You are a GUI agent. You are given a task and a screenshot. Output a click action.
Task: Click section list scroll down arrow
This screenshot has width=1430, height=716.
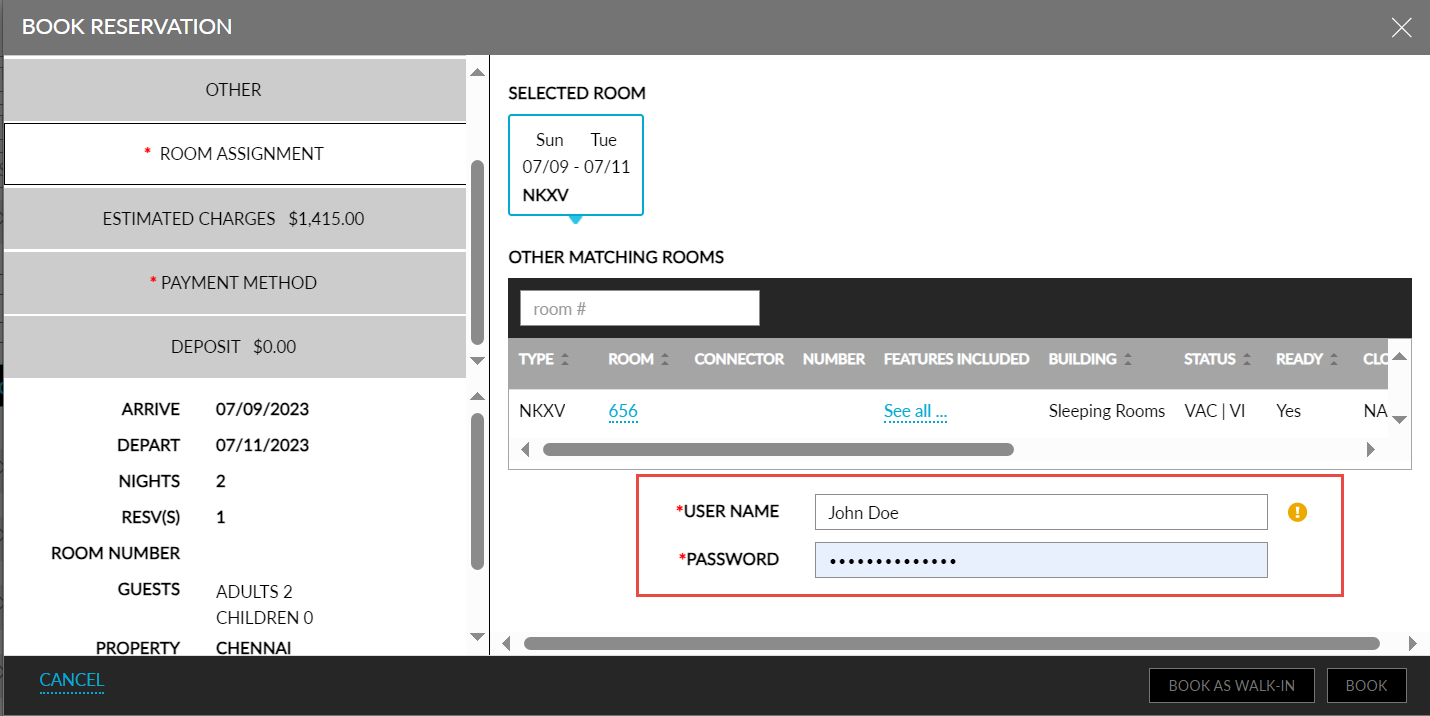point(477,360)
